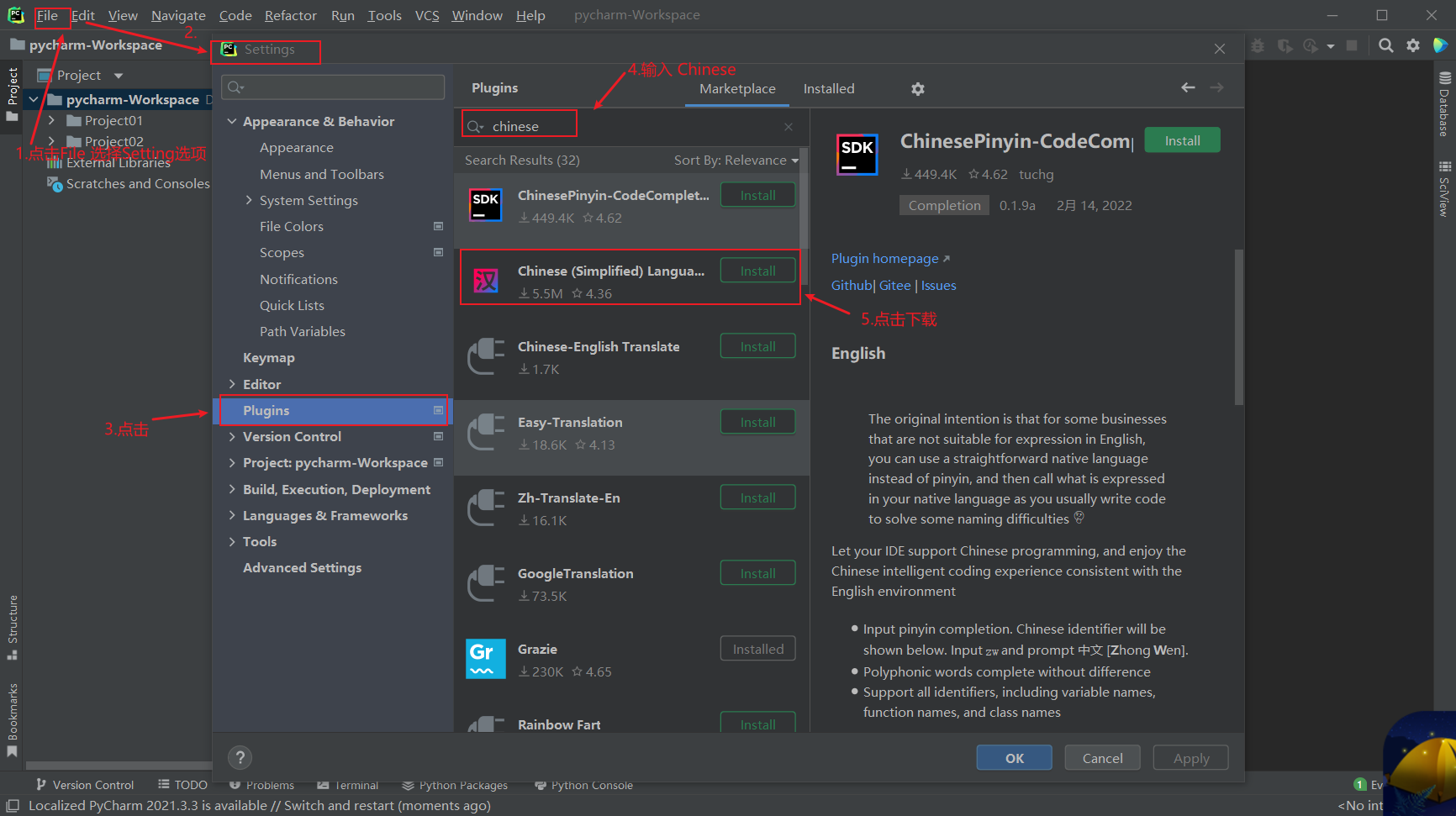Expand Build, Execution, Deployment section
This screenshot has width=1456, height=816.
pos(232,489)
